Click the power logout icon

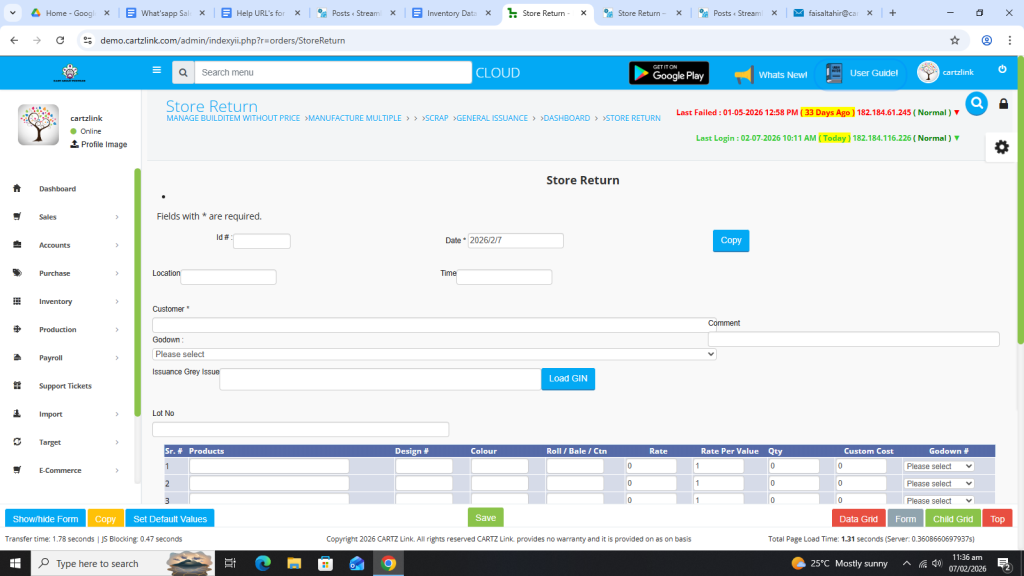[x=1002, y=69]
